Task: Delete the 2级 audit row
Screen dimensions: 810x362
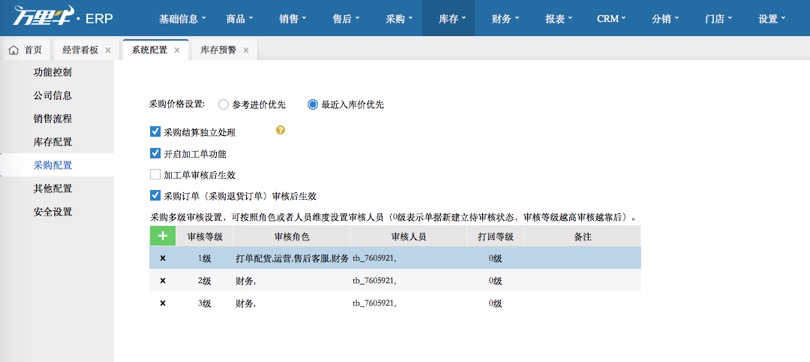Action: coord(163,280)
